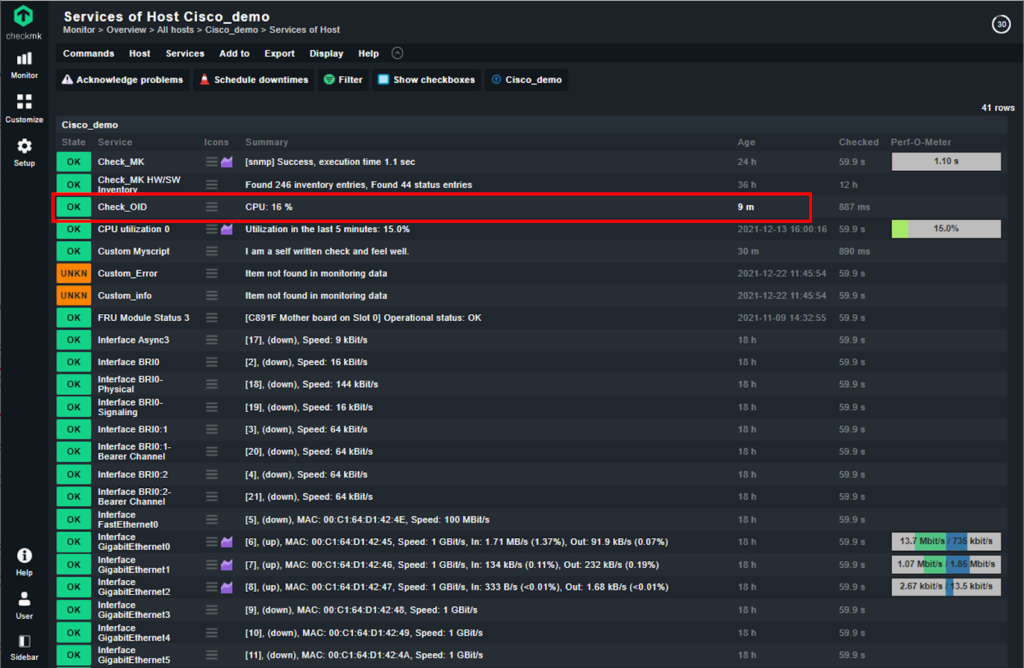Open the Interface BRI0-Physical service link
1024x668 pixels.
pos(130,384)
